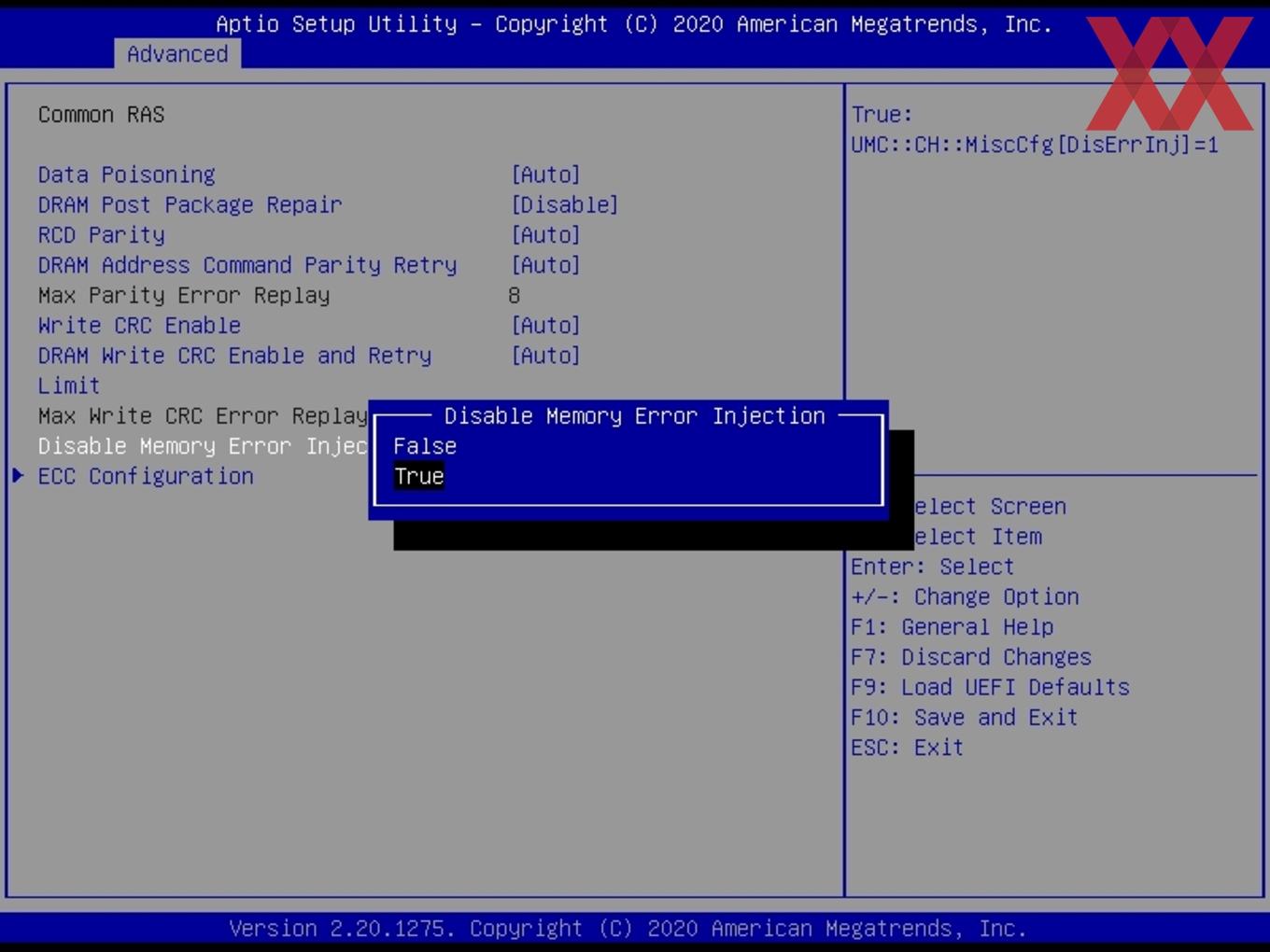Choose True in Disable Memory Error Injection popup
Viewport: 1270px width, 952px height.
tap(418, 476)
